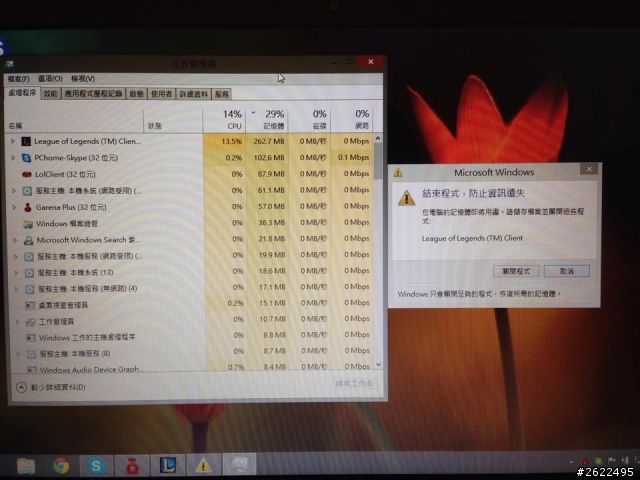Close the Microsoft Windows warning dialog

tap(589, 169)
